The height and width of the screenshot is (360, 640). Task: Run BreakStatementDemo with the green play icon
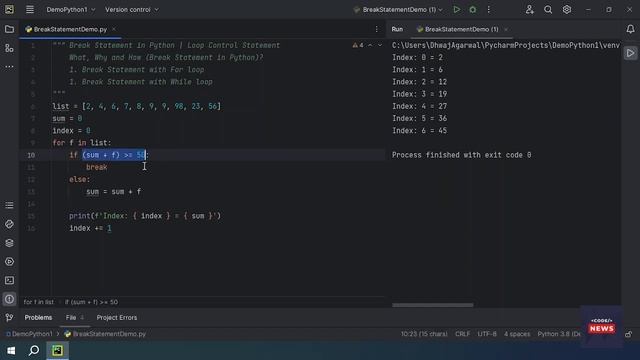click(457, 9)
